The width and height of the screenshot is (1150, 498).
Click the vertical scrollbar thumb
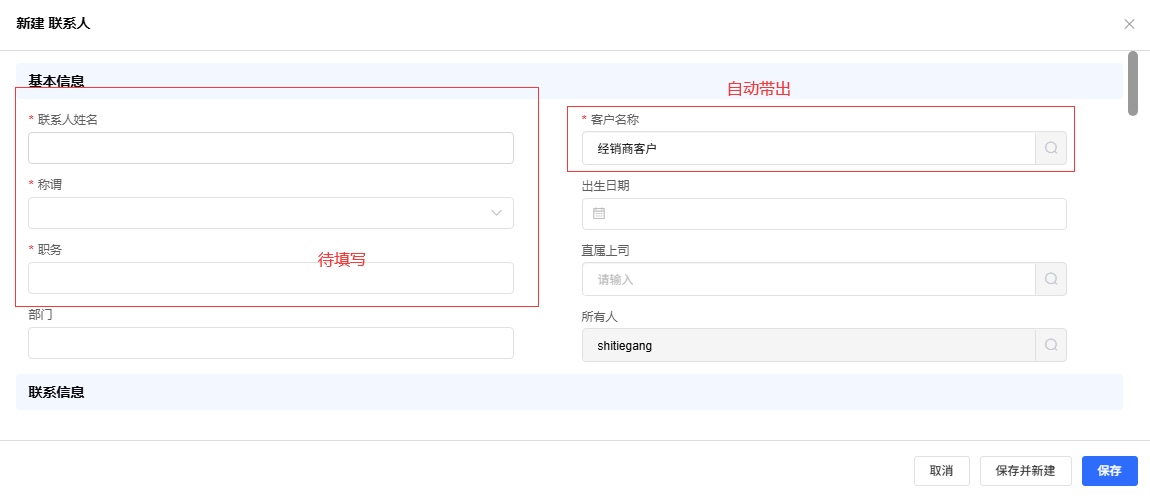click(x=1133, y=83)
